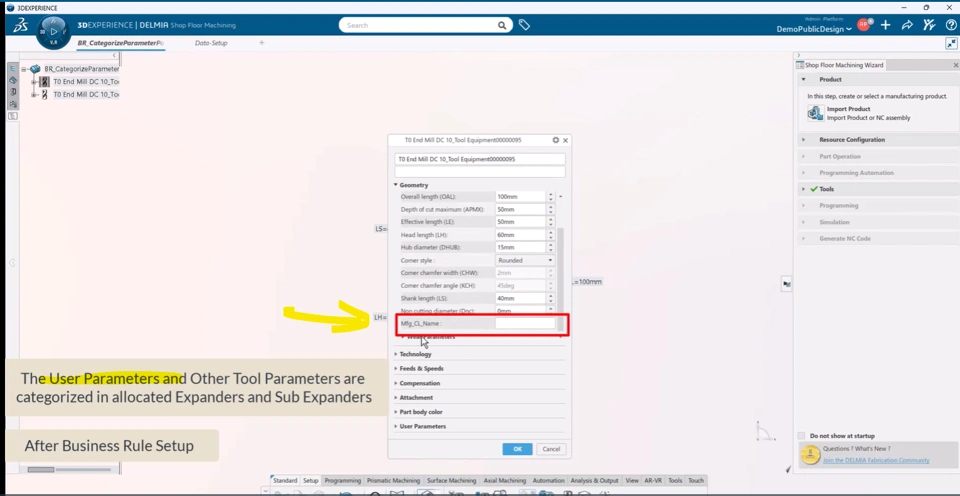Click the second T0 End Mill tool icon
Image resolution: width=960 pixels, height=496 pixels.
click(44, 94)
